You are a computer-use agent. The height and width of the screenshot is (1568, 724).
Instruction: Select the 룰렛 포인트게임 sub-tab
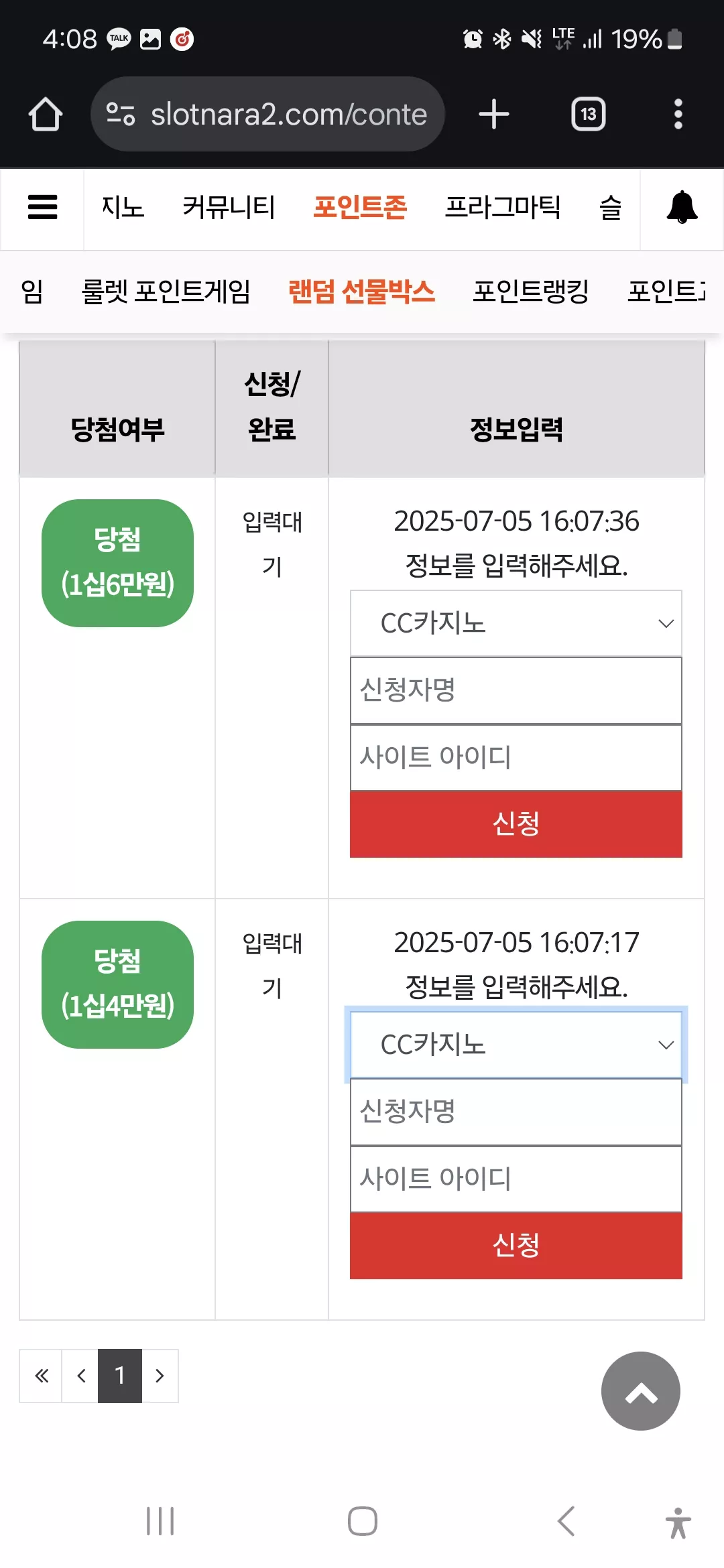pos(166,291)
